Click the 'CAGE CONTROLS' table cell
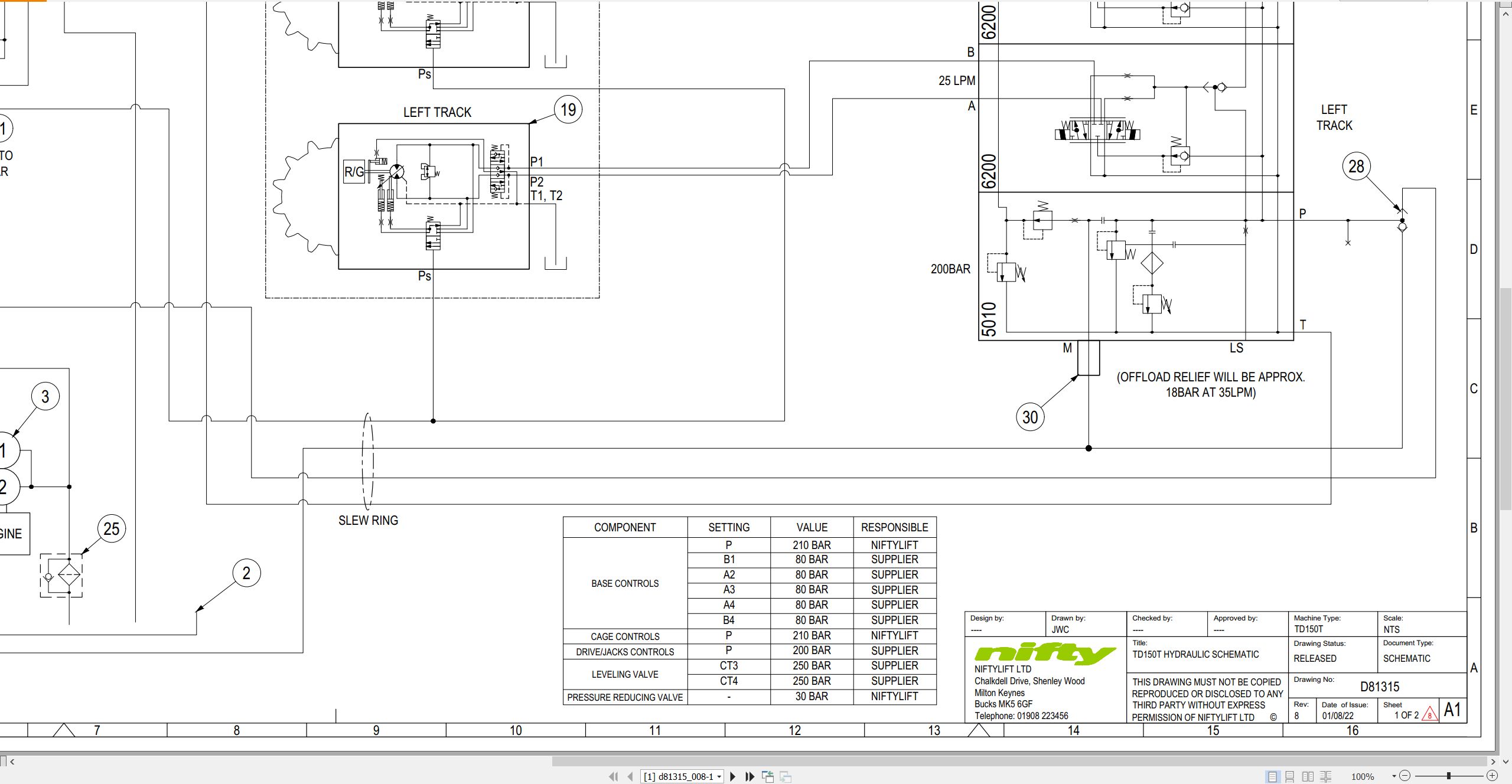This screenshot has width=1512, height=784. 625,636
